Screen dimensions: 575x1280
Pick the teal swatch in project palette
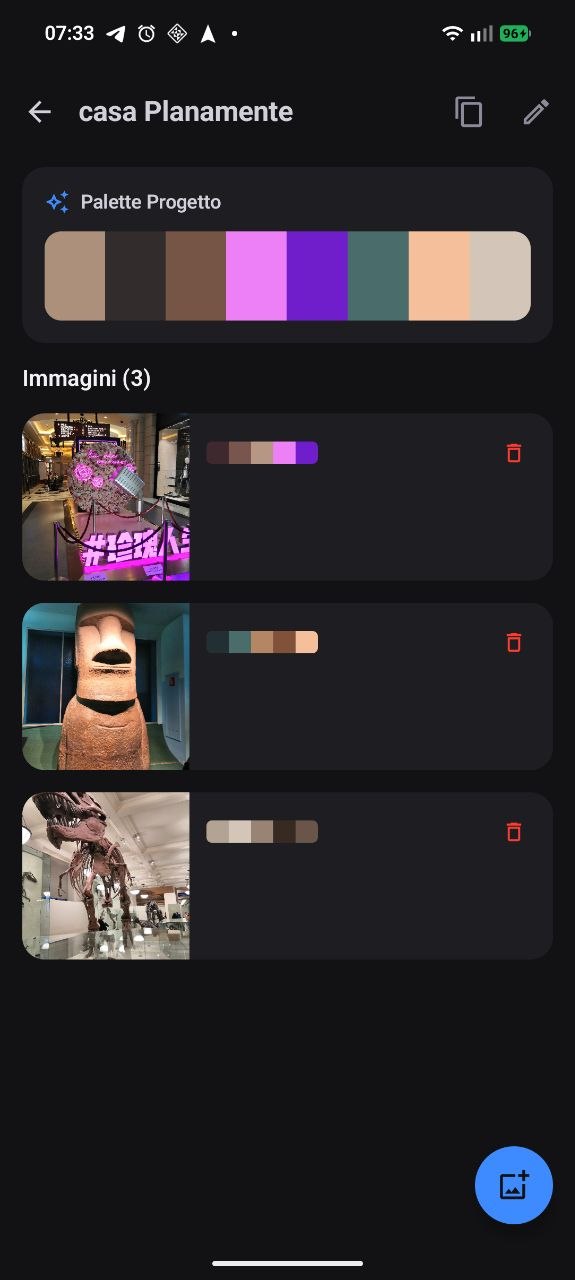pos(379,276)
